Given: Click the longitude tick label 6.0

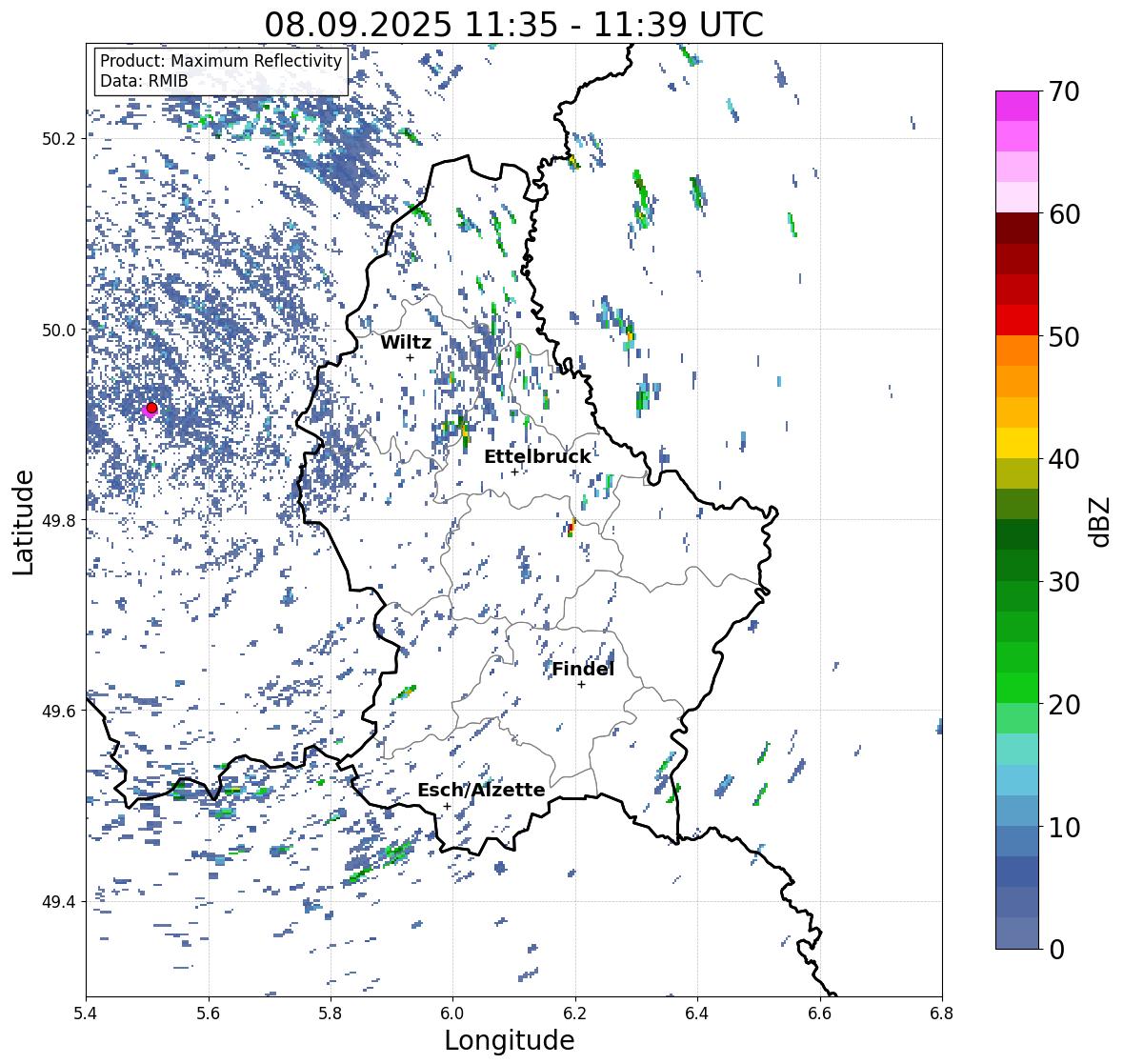Looking at the screenshot, I should (x=452, y=1014).
